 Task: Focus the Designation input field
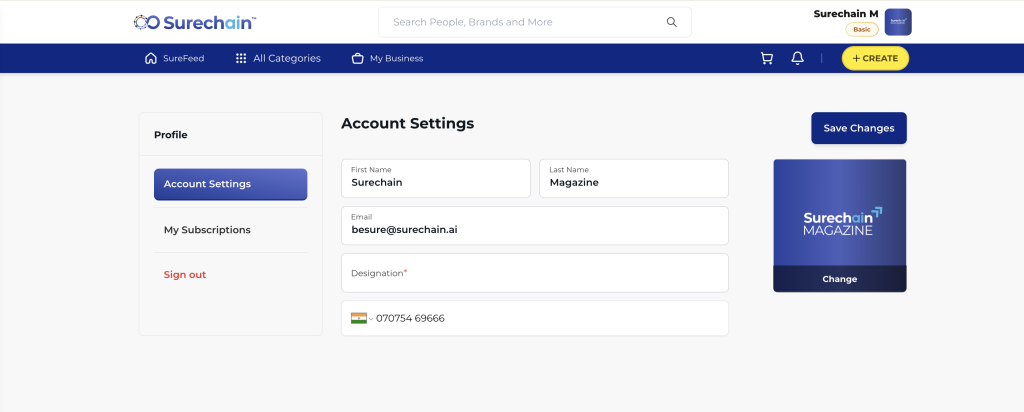click(x=535, y=273)
